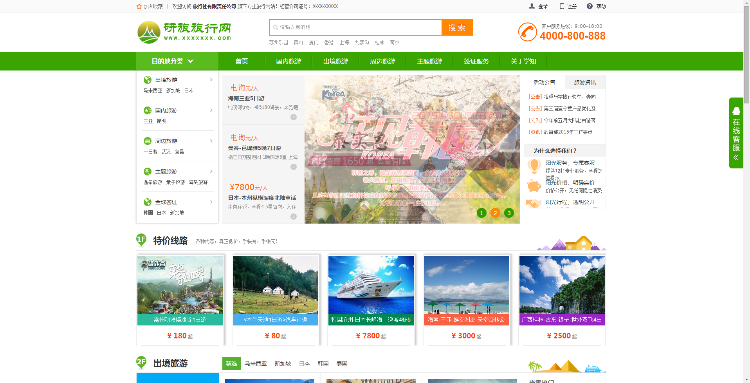
Task: Show banner slide 3 via its green dot
Action: pyautogui.click(x=509, y=213)
